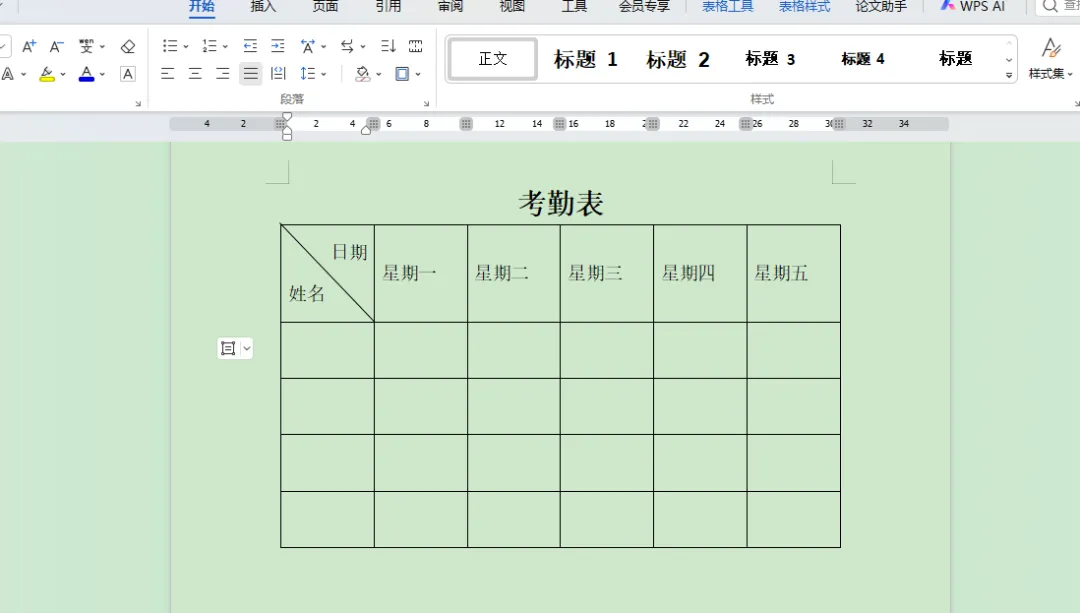Open the 审阅 tab
This screenshot has height=613, width=1080.
450,6
